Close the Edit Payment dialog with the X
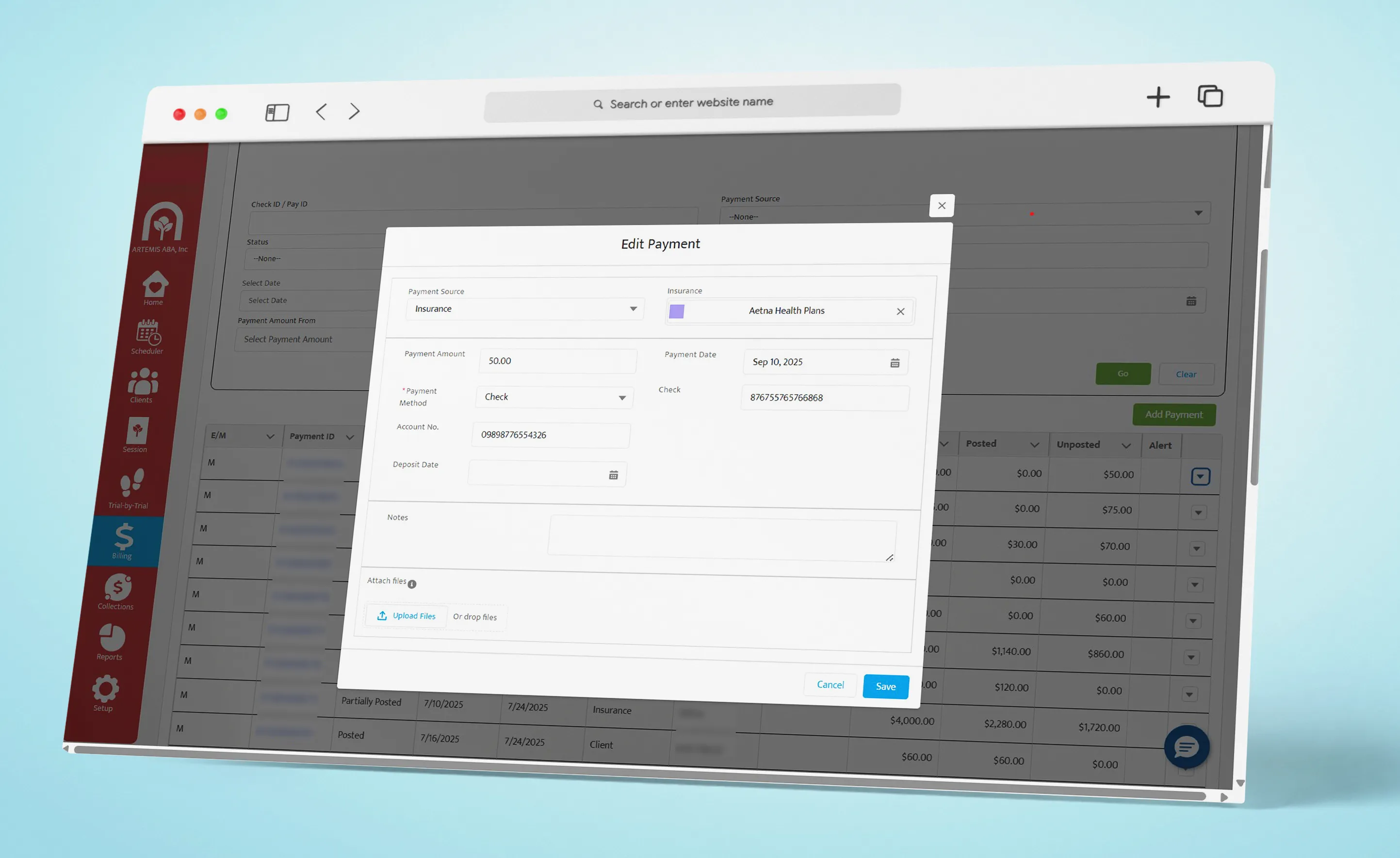 [x=942, y=206]
